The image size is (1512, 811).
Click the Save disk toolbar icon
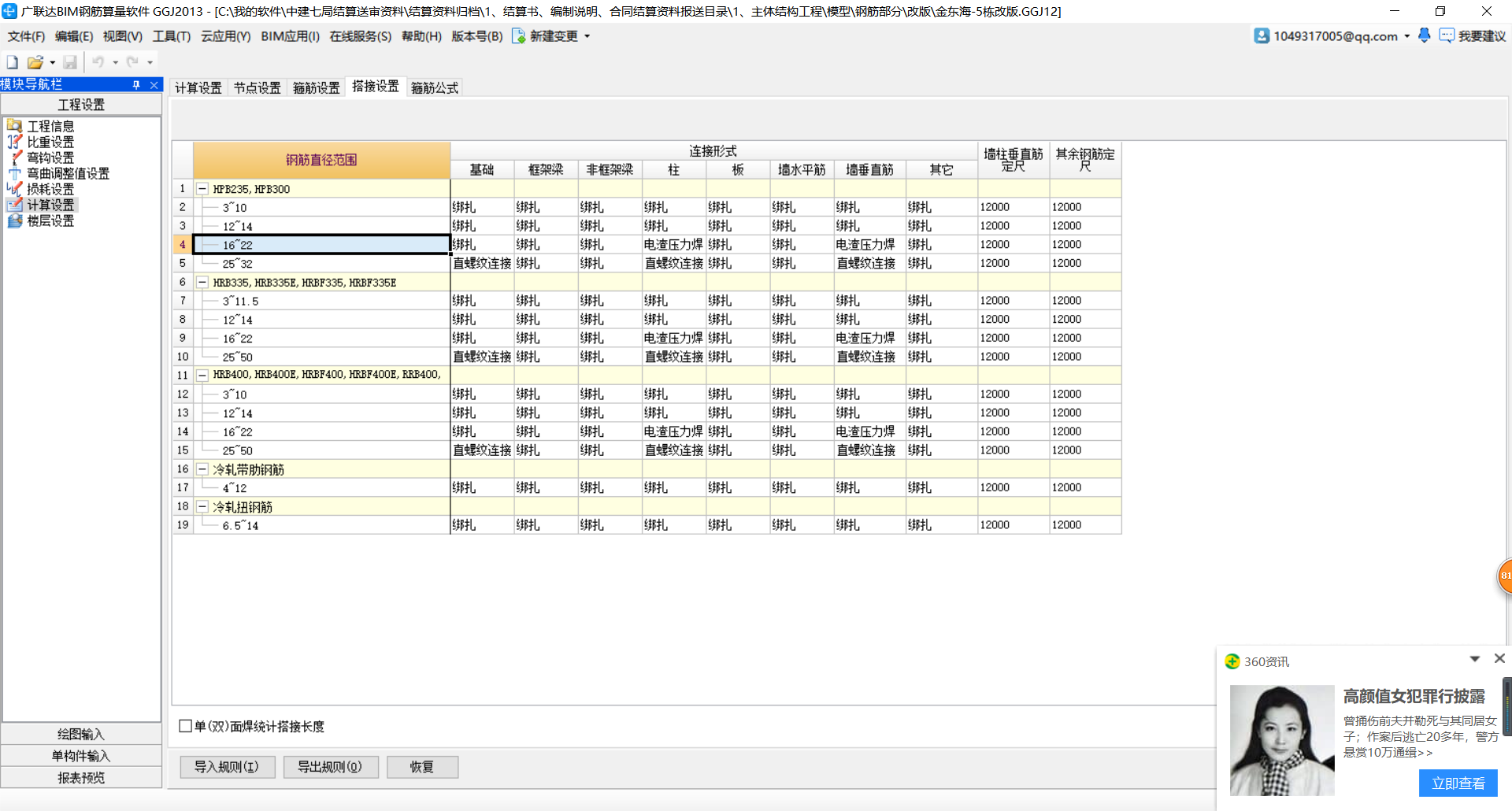pos(70,62)
